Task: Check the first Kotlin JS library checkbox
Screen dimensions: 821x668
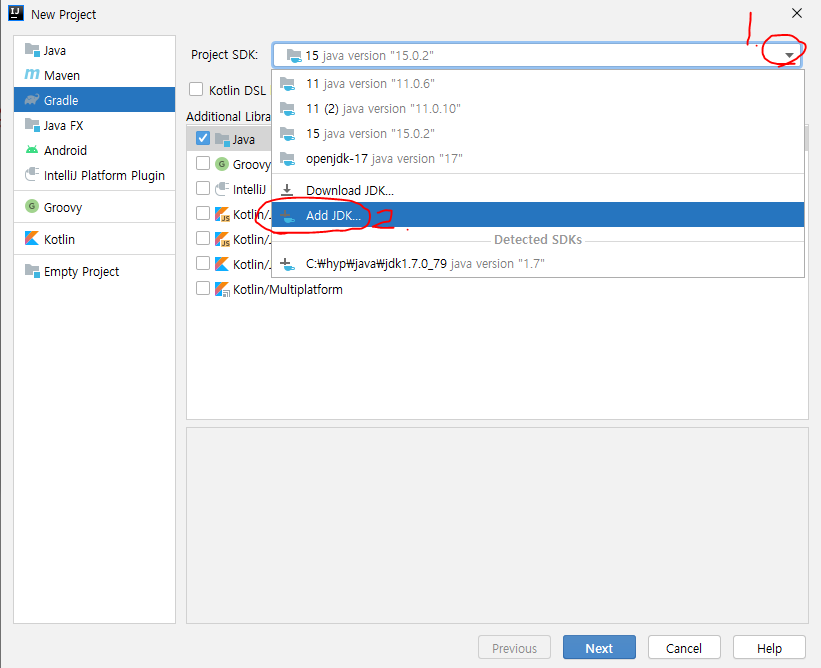Action: (x=203, y=213)
